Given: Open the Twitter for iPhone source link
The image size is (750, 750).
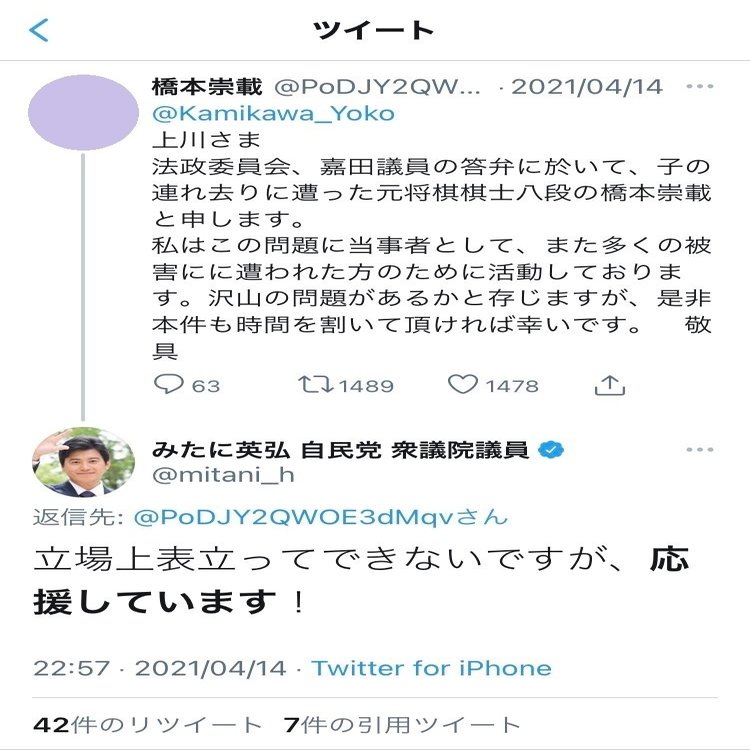Looking at the screenshot, I should click(x=431, y=668).
